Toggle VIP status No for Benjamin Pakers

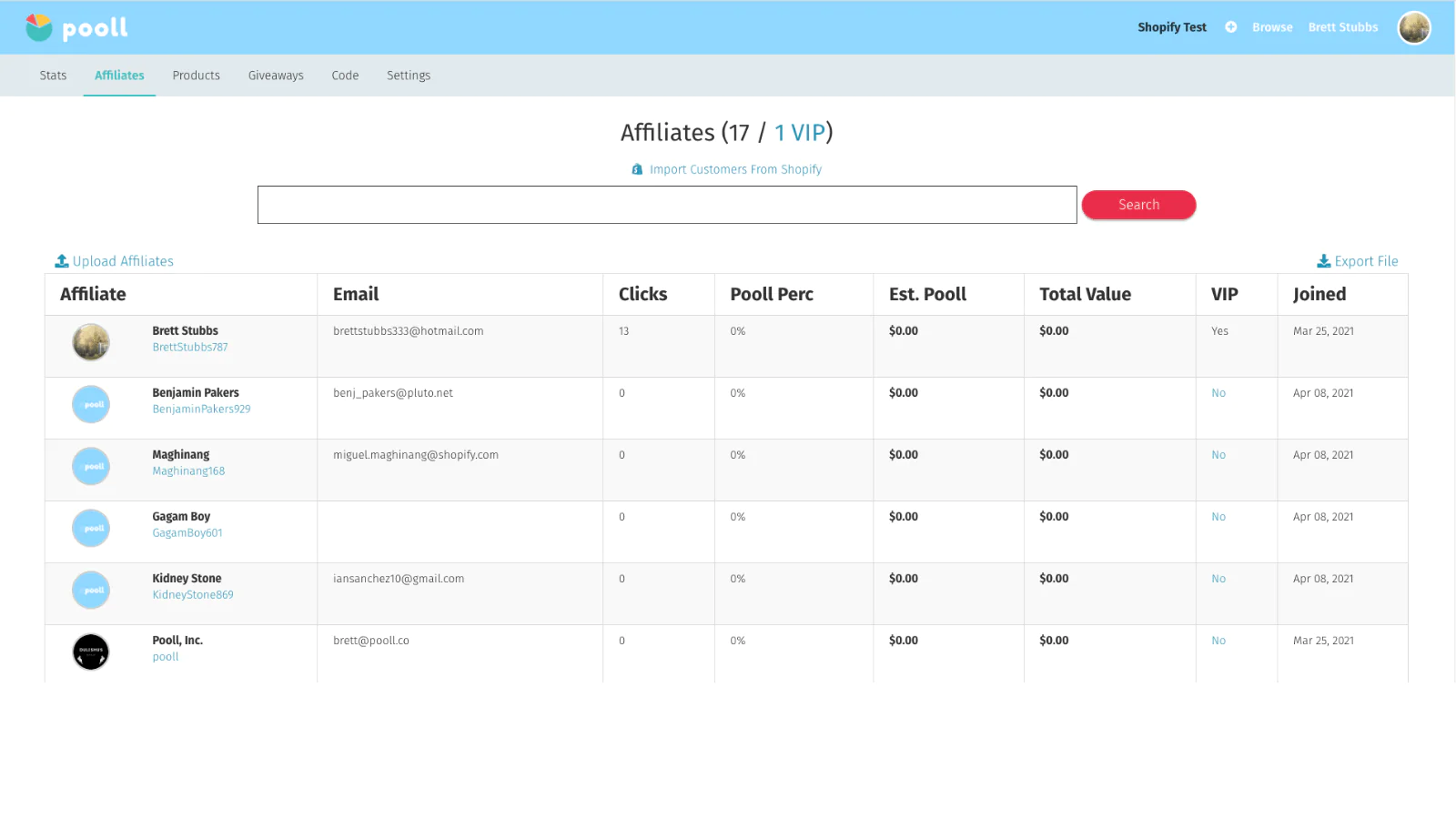[x=1218, y=393]
